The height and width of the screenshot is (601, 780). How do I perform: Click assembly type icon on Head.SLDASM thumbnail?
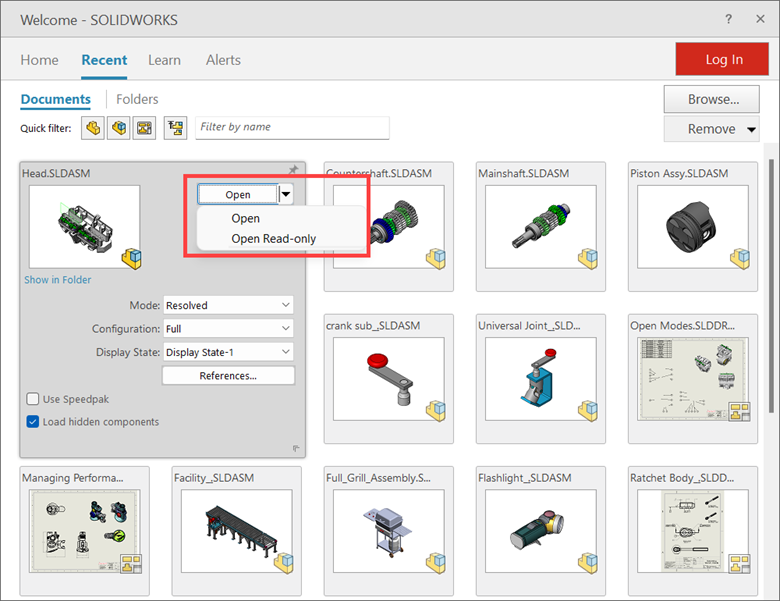click(x=132, y=258)
